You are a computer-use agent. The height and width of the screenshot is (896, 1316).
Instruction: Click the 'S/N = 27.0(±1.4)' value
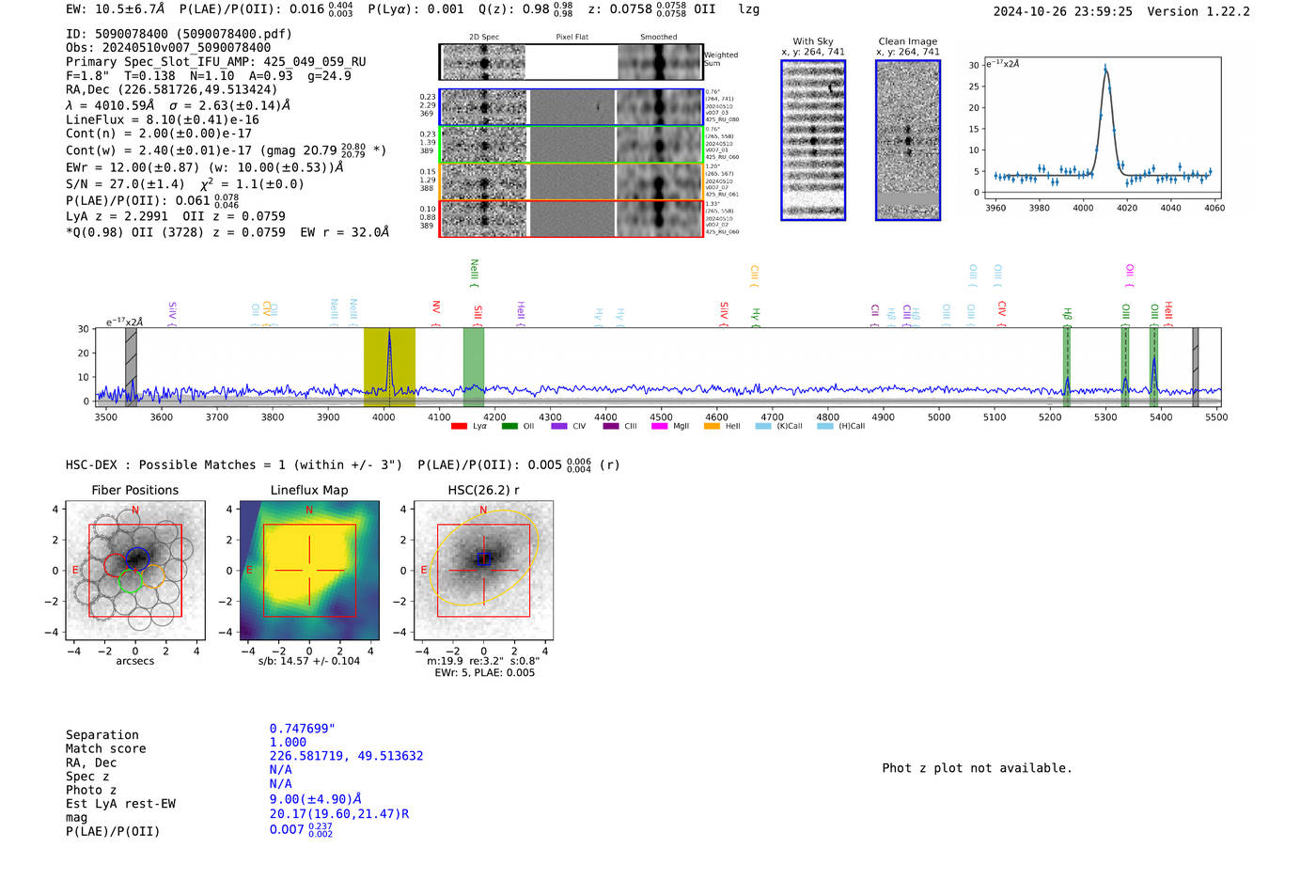point(125,184)
